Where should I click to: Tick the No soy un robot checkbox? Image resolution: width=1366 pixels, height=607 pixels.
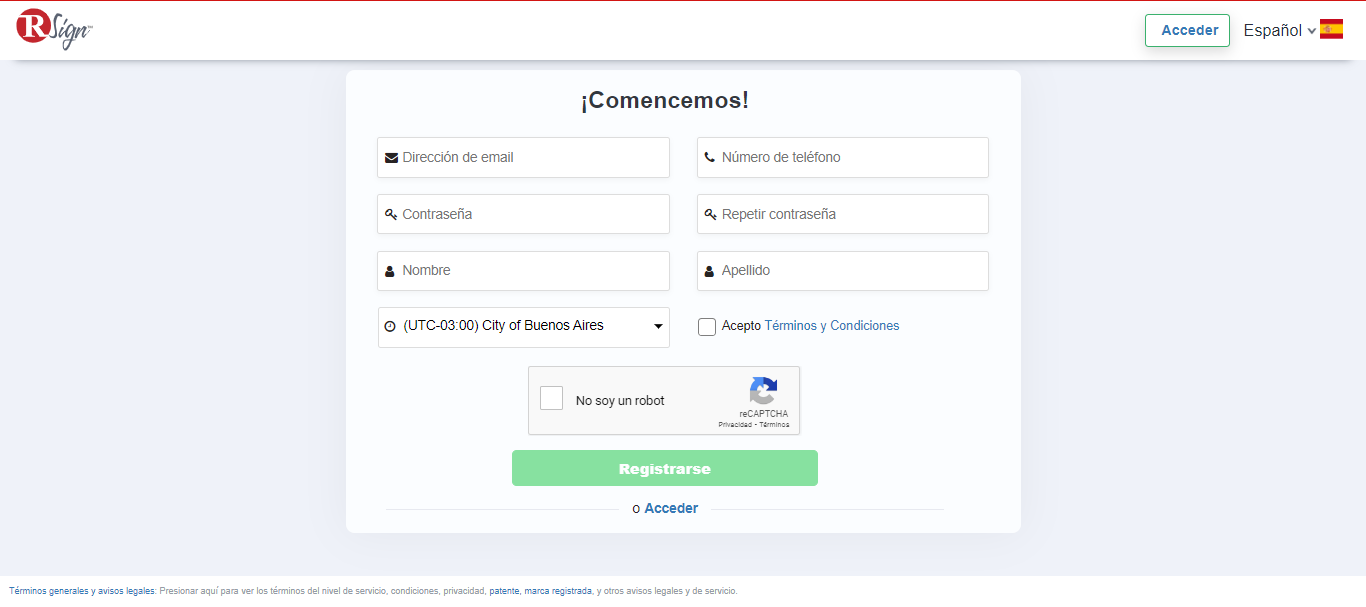[x=552, y=399]
